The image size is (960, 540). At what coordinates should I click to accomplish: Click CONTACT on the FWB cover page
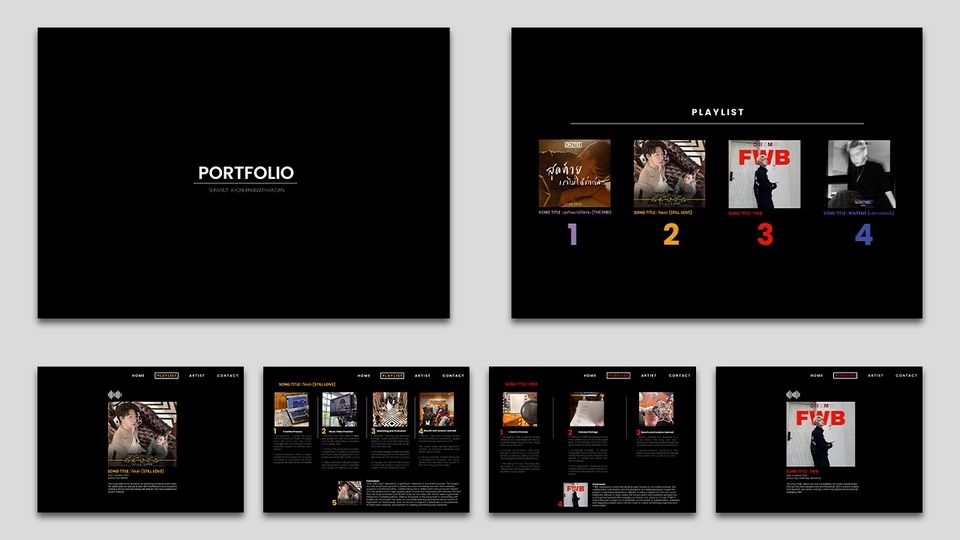906,376
